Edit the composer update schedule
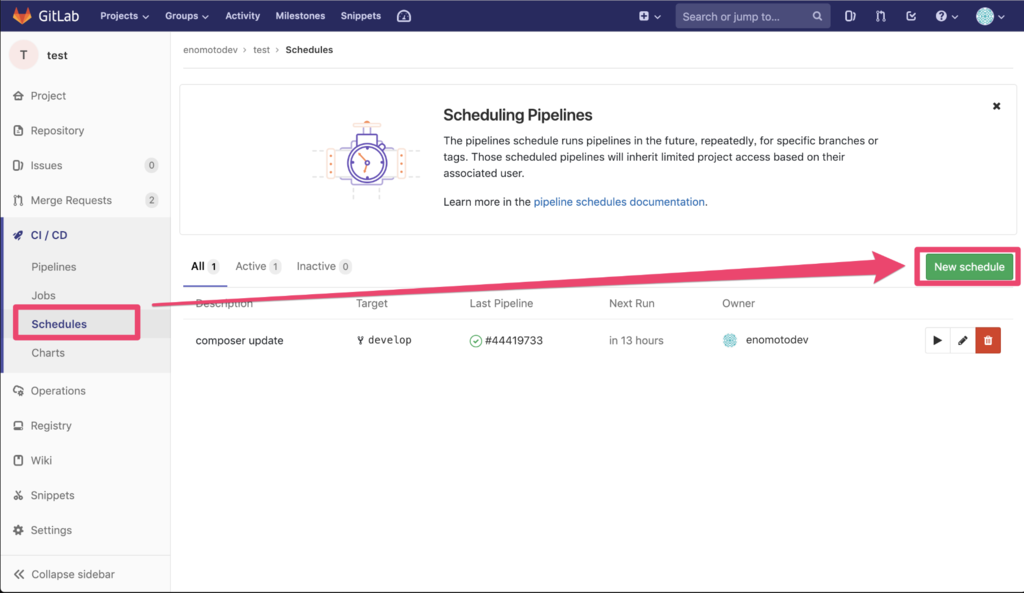The image size is (1024, 593). [963, 340]
